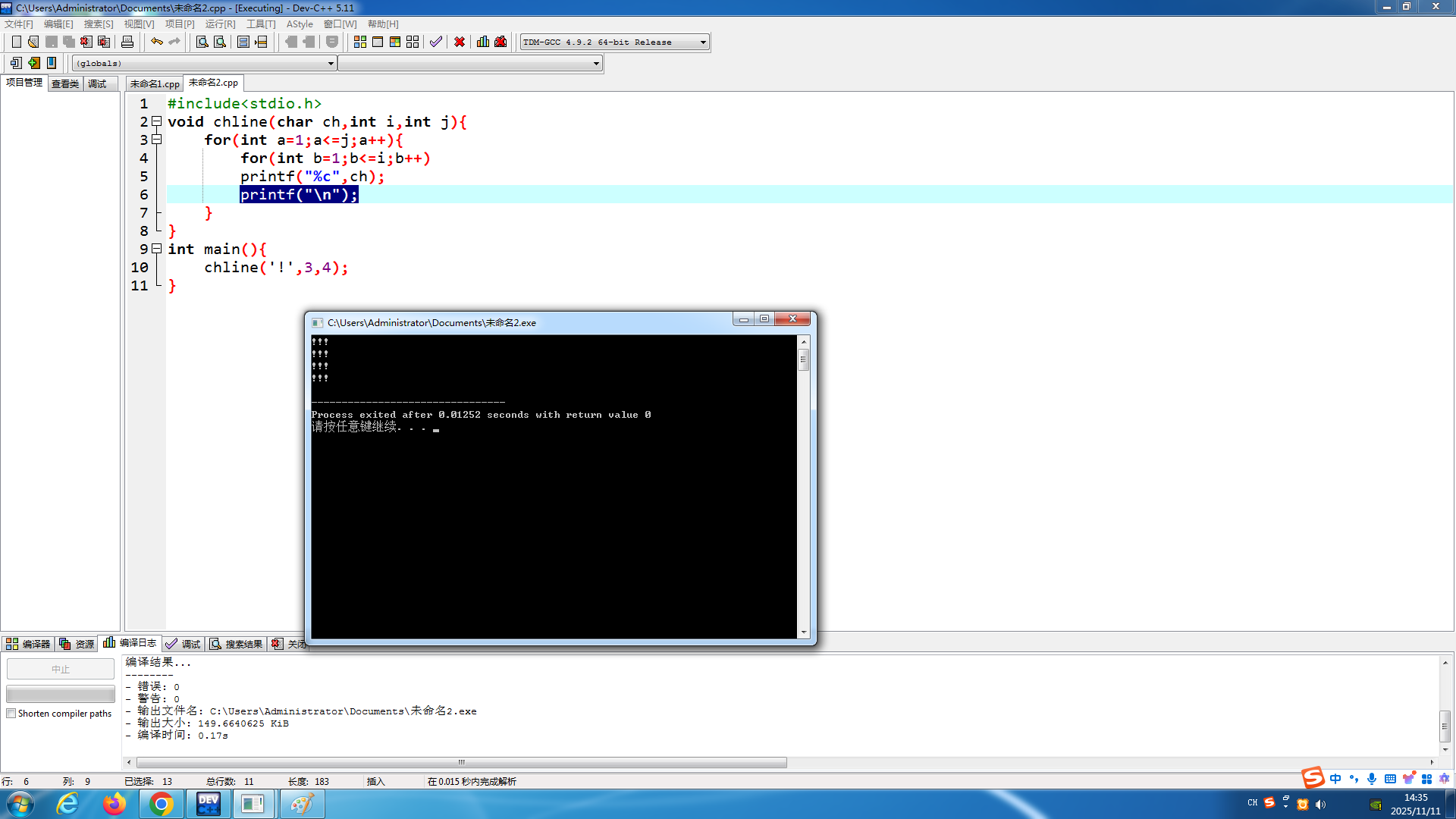This screenshot has width=1456, height=819.
Task: Open the empty function list dropdown
Action: pos(596,64)
